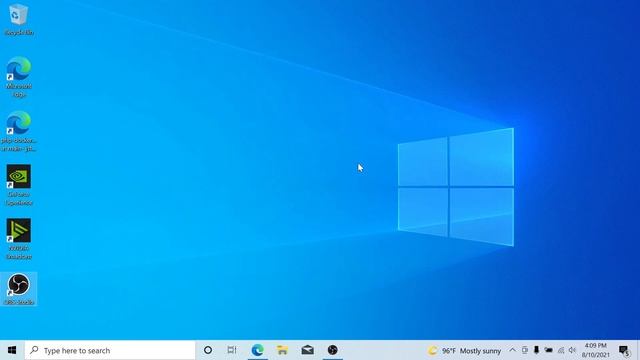Screen dimensions: 640x360
Task: Switch to OBS Studio on the taskbar
Action: pos(333,350)
